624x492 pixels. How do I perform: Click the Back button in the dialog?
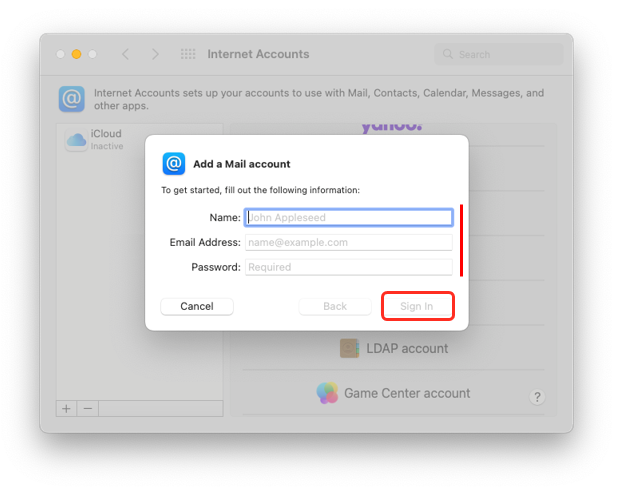click(x=335, y=306)
